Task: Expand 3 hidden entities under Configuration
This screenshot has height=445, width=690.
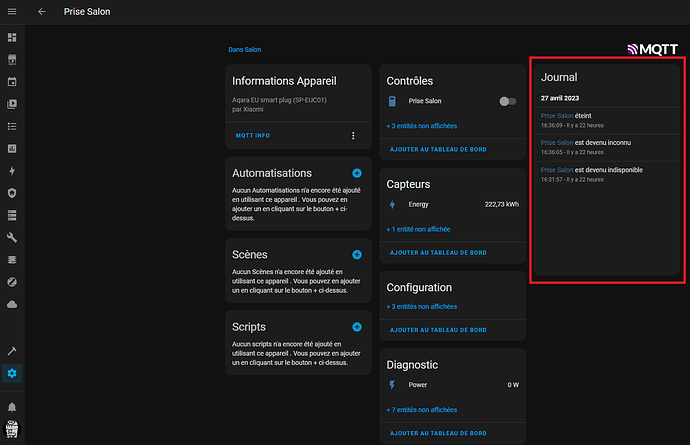Action: (422, 307)
